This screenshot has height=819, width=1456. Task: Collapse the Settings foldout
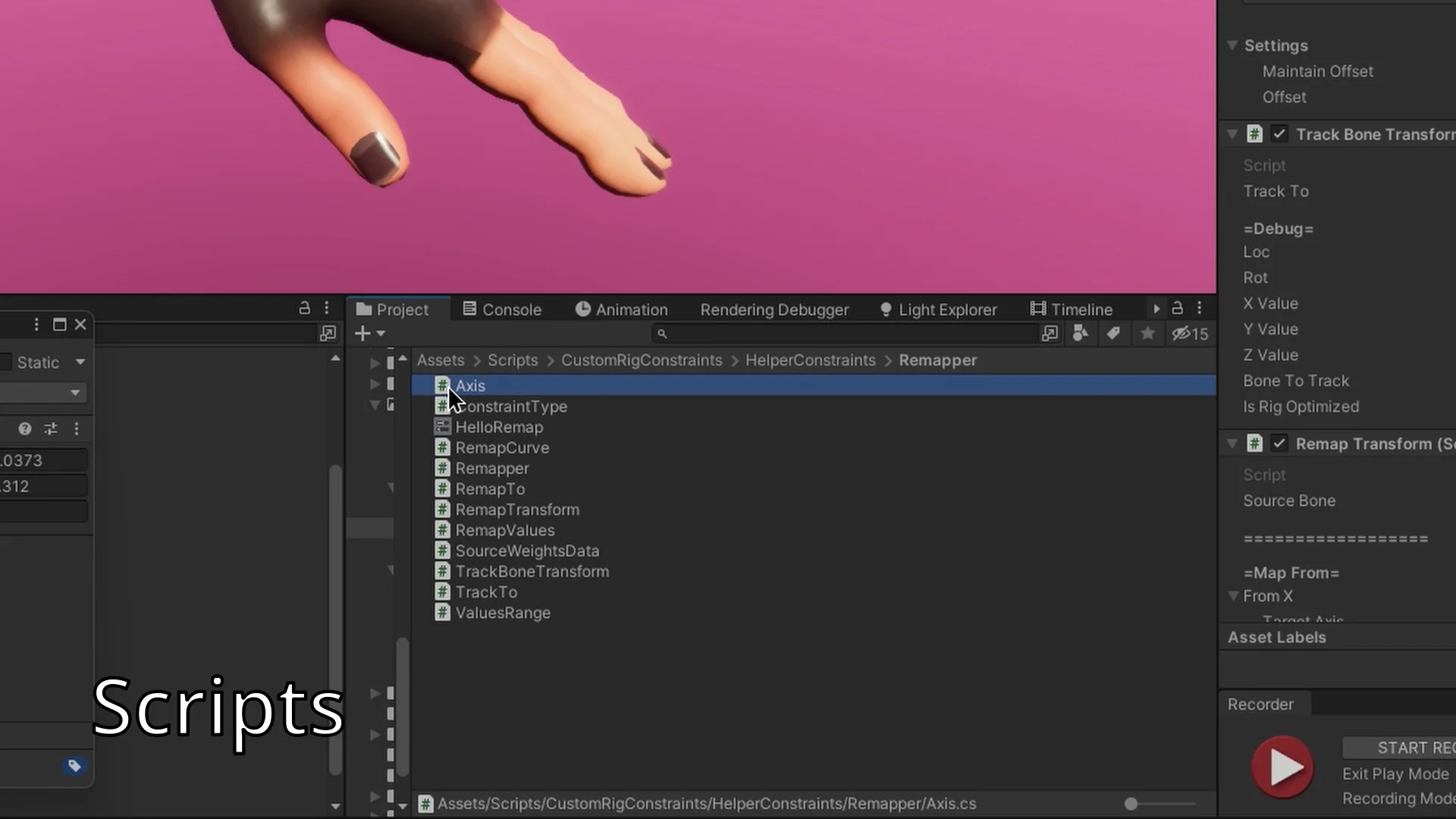[x=1232, y=45]
